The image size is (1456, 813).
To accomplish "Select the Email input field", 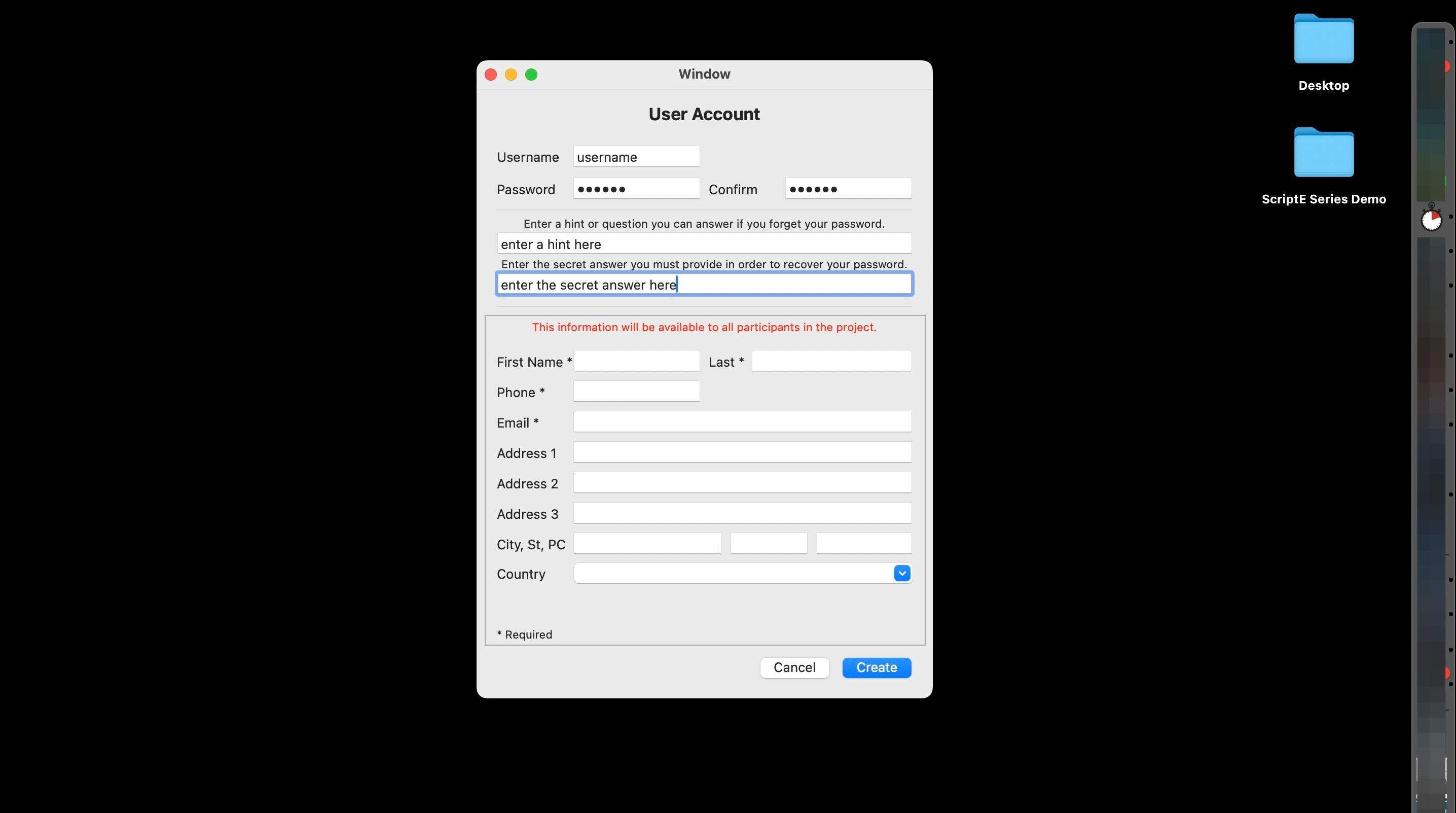I will (x=742, y=422).
